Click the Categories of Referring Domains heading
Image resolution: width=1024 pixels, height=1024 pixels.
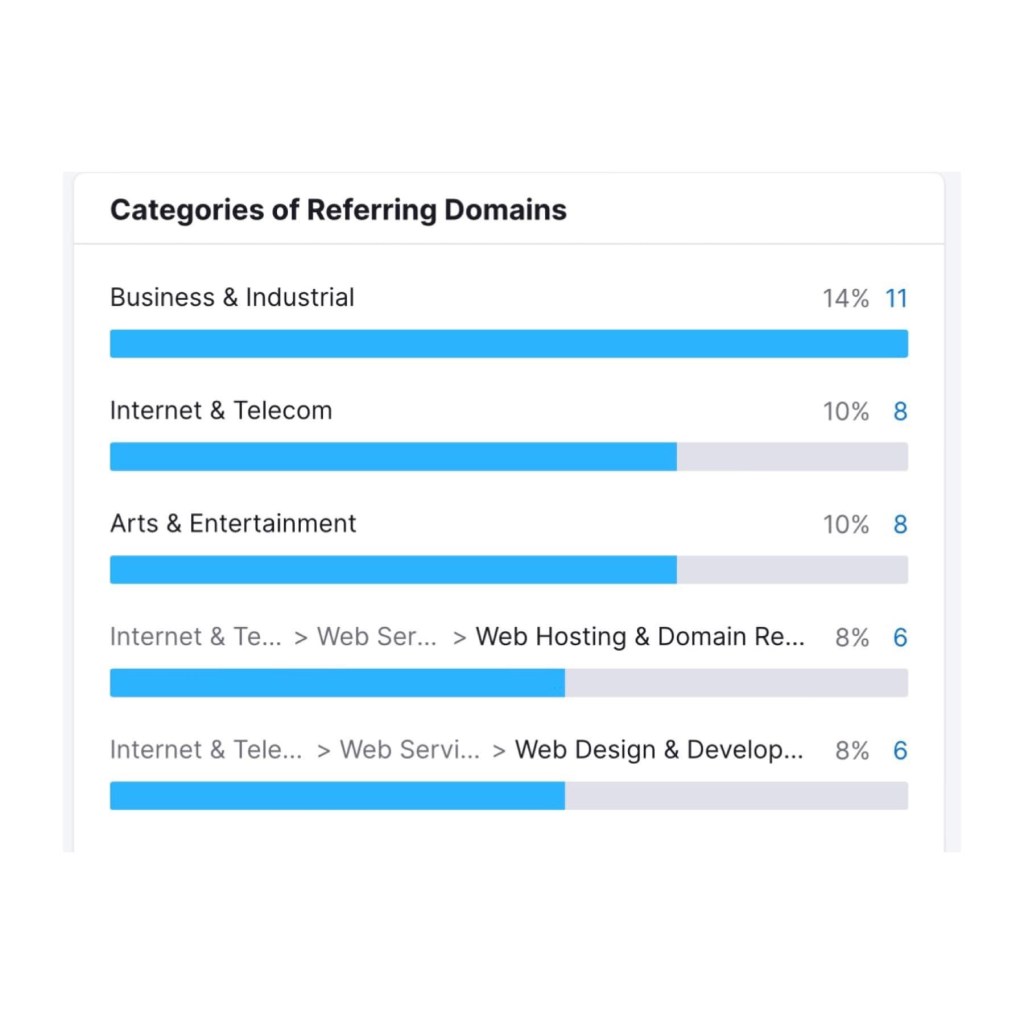(338, 210)
